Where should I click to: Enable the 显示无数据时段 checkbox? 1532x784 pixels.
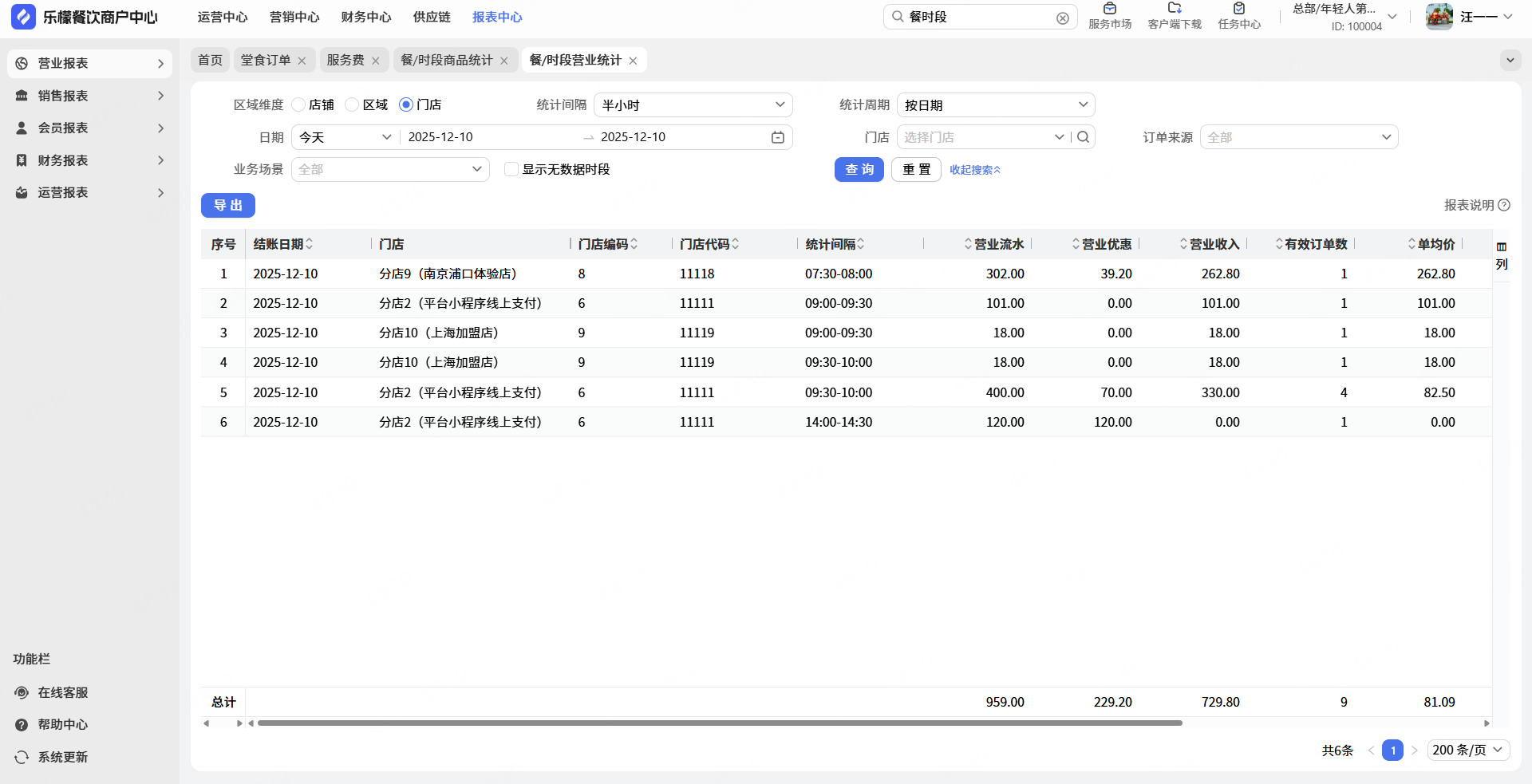click(x=511, y=169)
